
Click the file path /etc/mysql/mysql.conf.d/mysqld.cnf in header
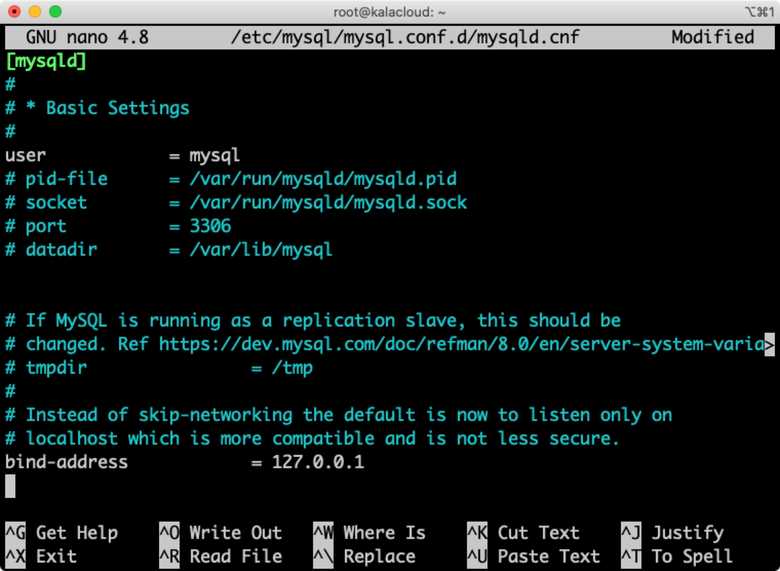[x=405, y=37]
